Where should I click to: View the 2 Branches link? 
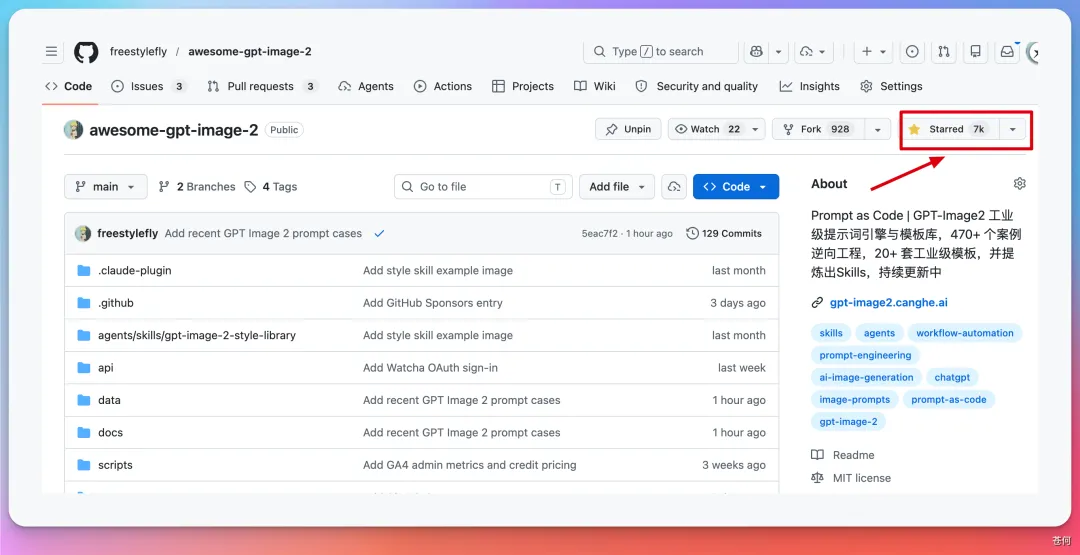pos(197,187)
